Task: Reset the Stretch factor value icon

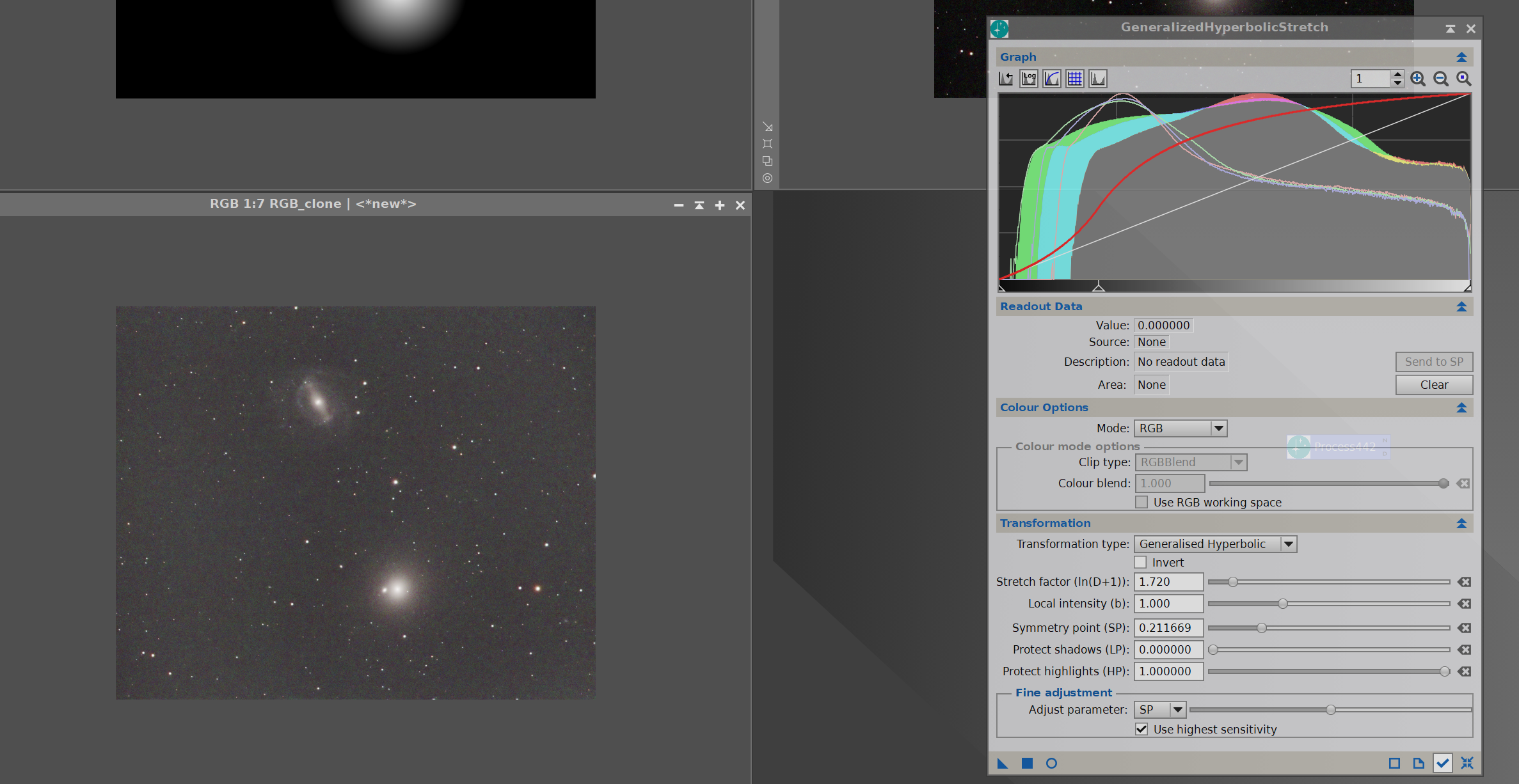Action: [x=1464, y=582]
